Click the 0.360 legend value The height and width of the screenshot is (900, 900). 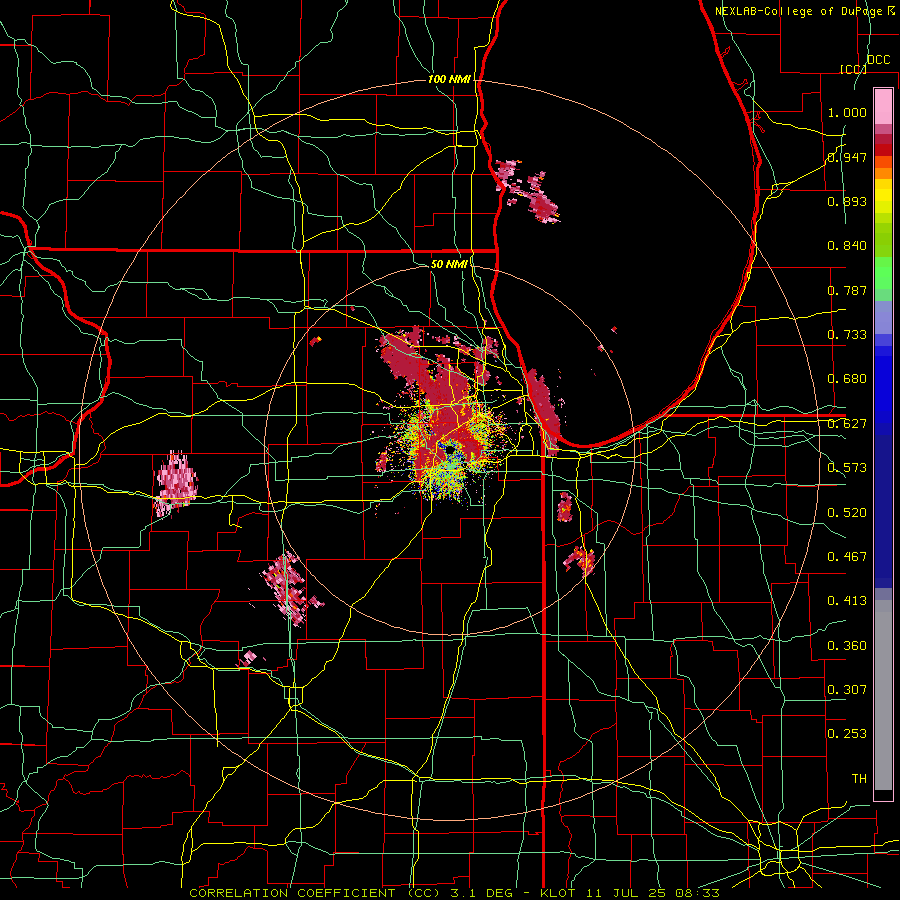click(847, 646)
